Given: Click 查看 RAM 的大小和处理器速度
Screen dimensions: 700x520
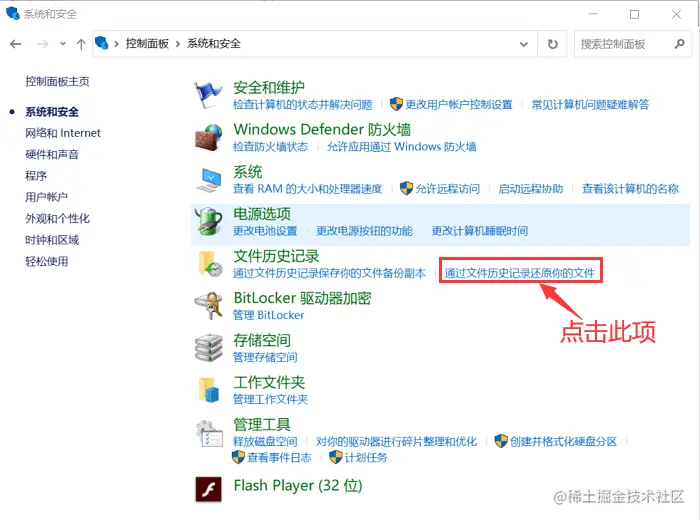Looking at the screenshot, I should coord(308,189).
